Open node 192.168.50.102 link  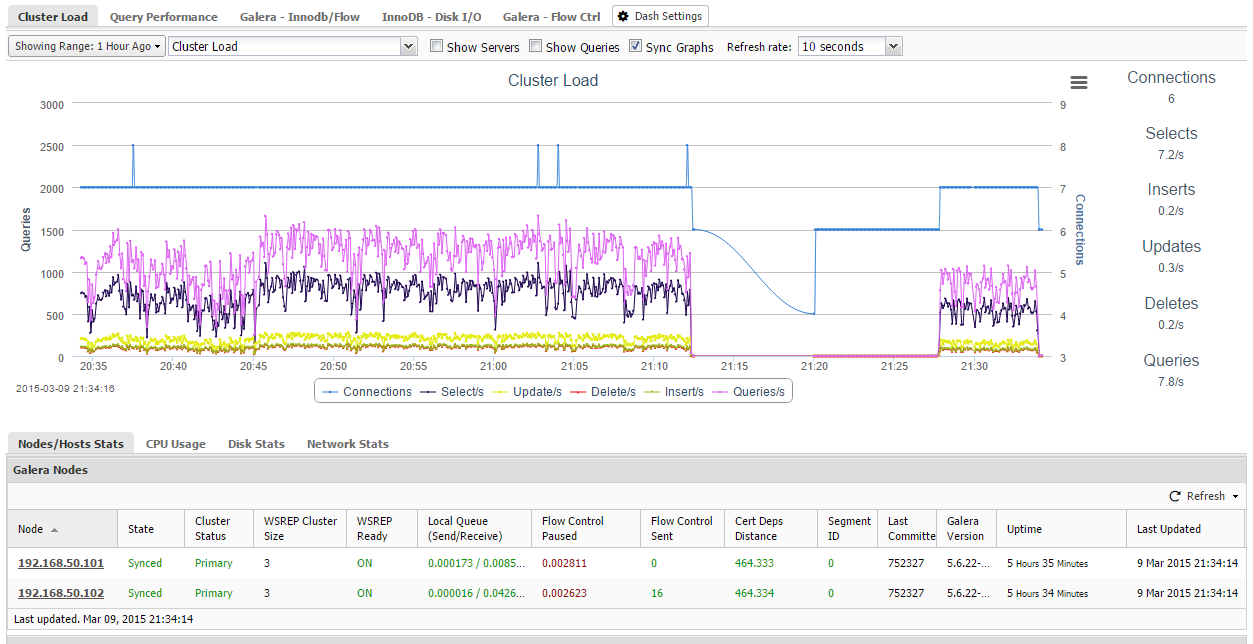point(60,594)
